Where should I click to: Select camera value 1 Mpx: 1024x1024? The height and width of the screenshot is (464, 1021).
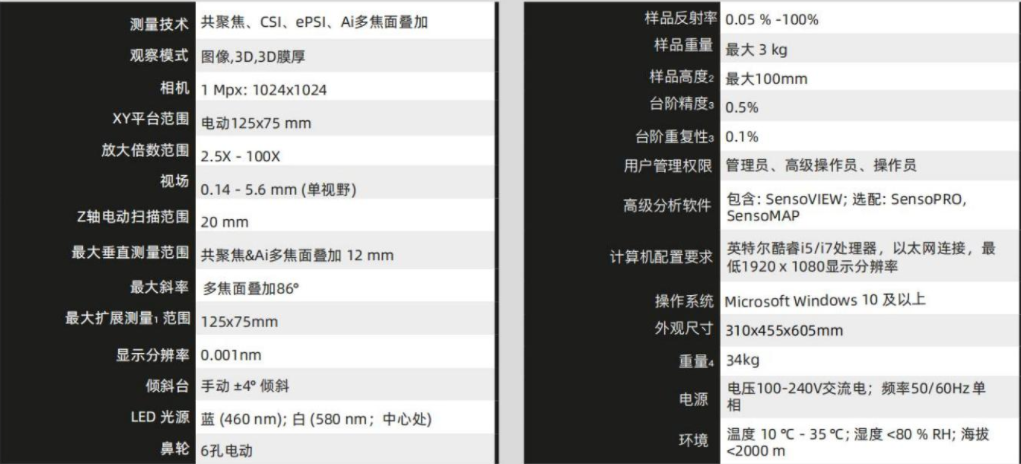263,90
